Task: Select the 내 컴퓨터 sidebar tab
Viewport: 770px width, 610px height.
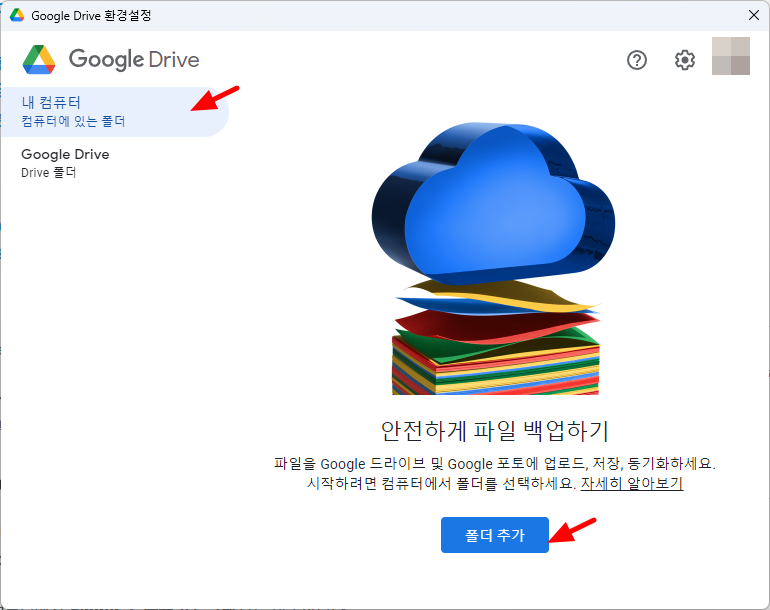Action: [51, 102]
